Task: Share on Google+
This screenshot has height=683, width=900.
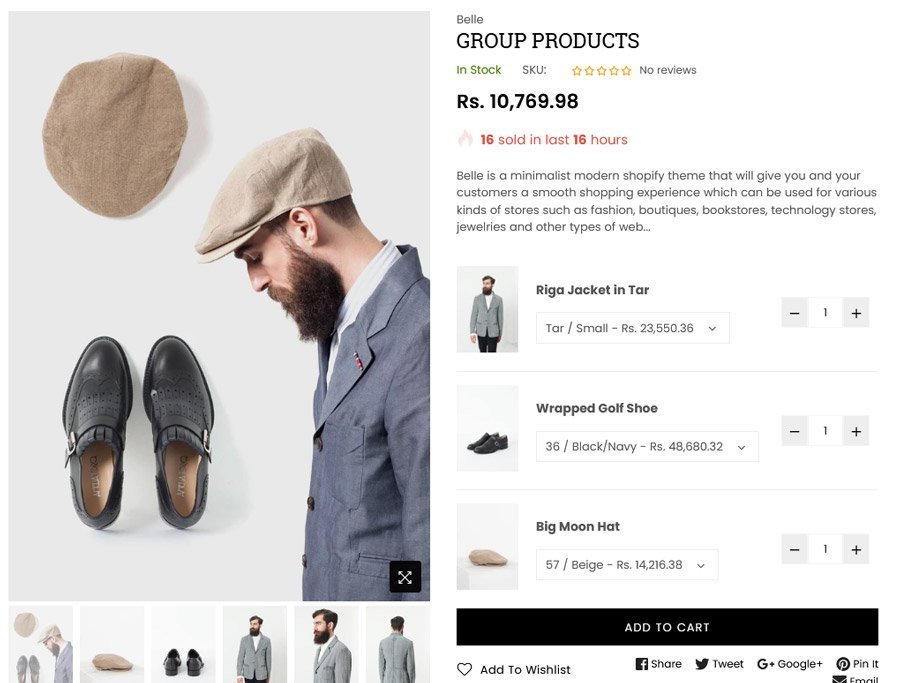Action: 789,664
